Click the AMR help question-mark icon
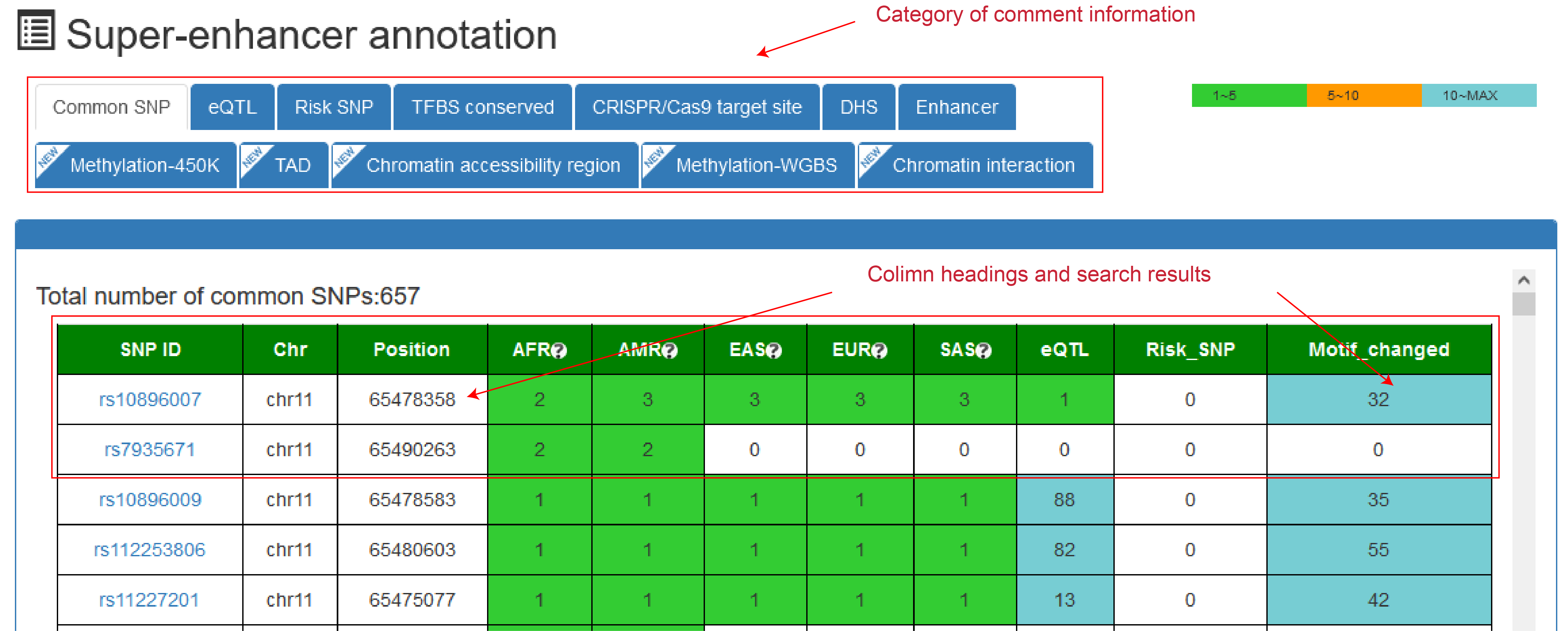Viewport: 1568px width, 631px height. coord(670,351)
